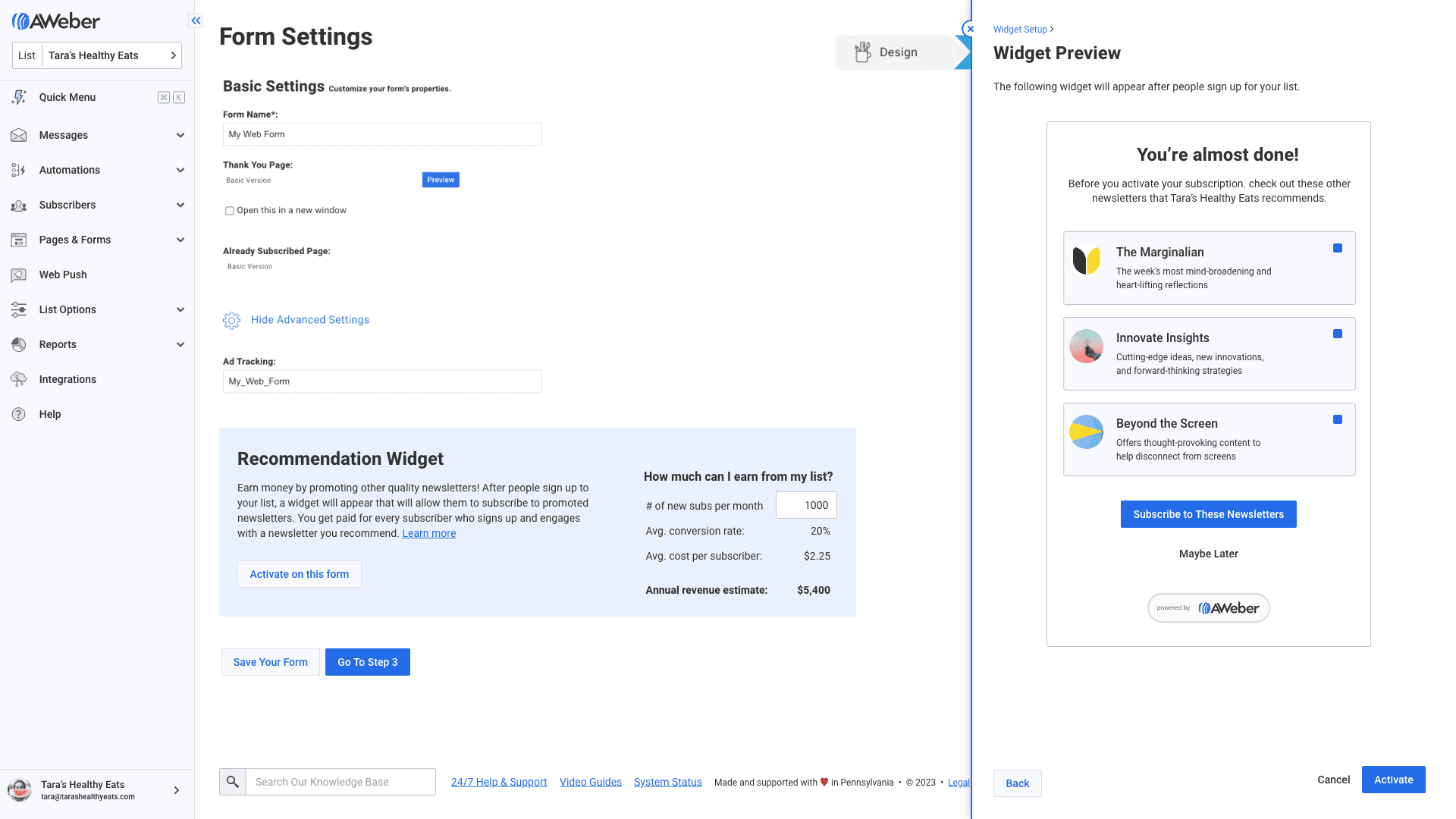Click the AWeber logo in sidebar
The width and height of the screenshot is (1456, 819).
(x=56, y=21)
